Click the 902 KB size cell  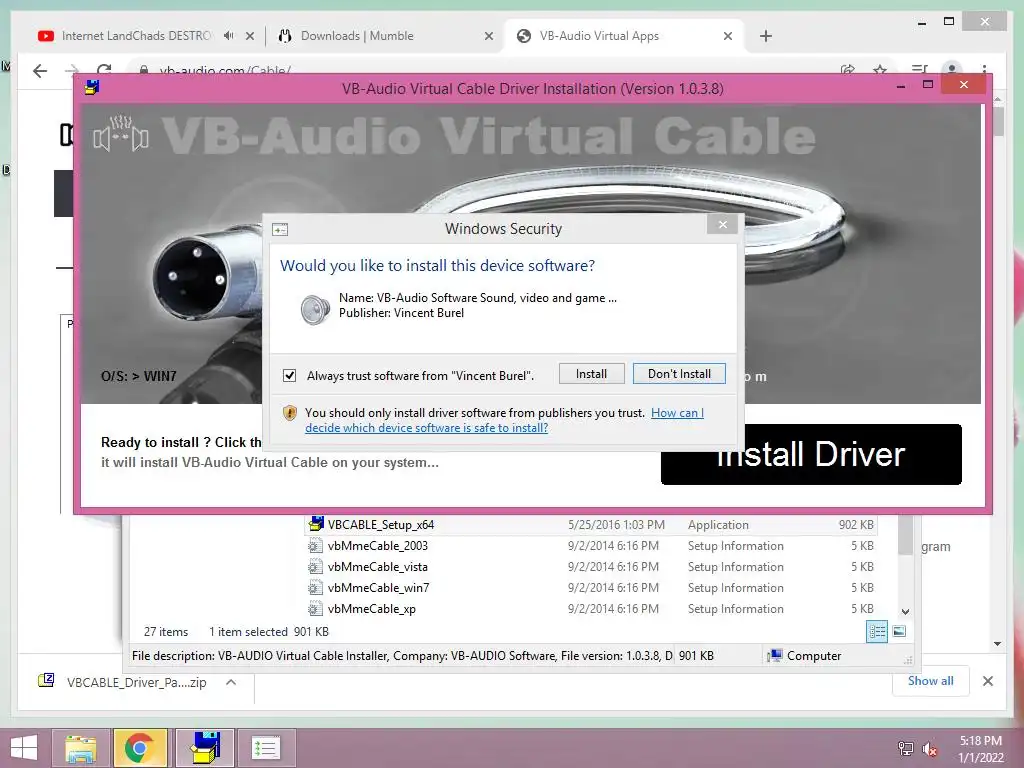click(856, 524)
